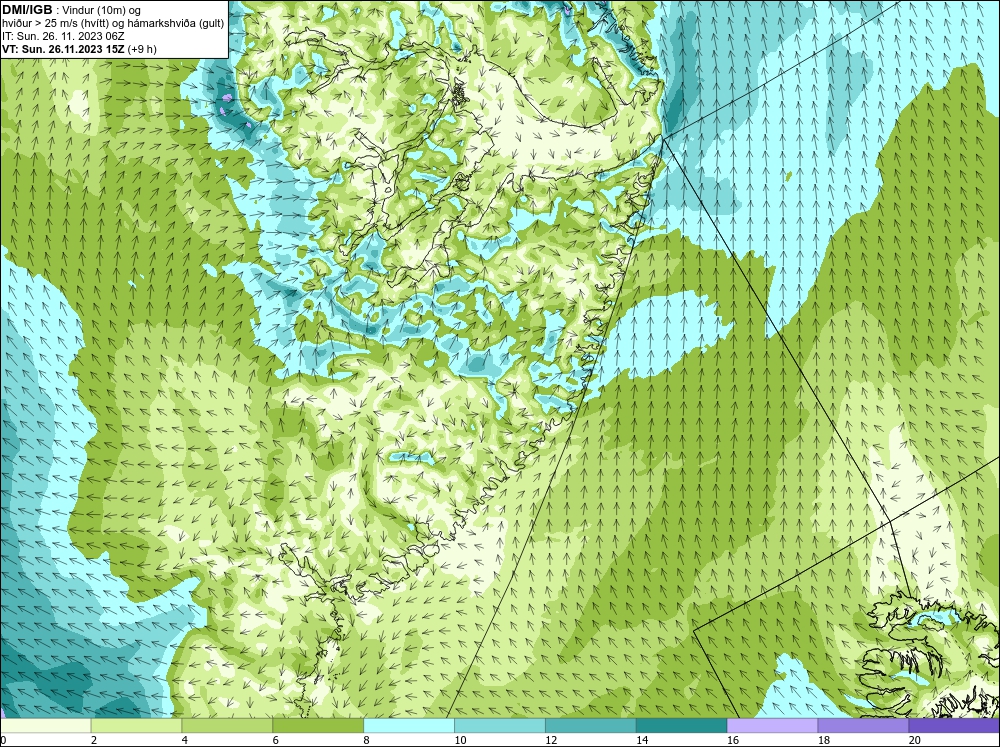Click the light green 2–4 m/s legend swatch
This screenshot has width=1000, height=747.
pos(136,726)
